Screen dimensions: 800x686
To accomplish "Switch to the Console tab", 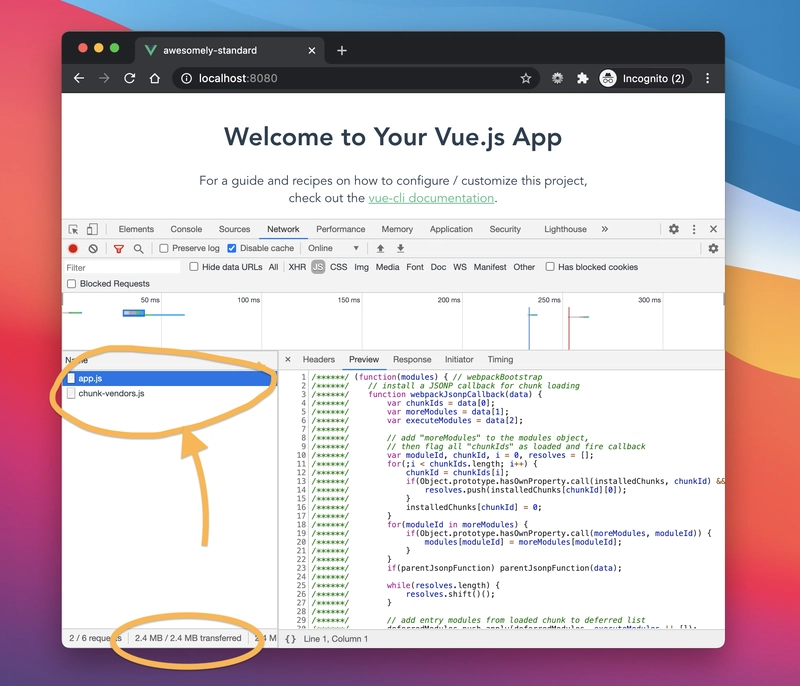I will coord(186,229).
